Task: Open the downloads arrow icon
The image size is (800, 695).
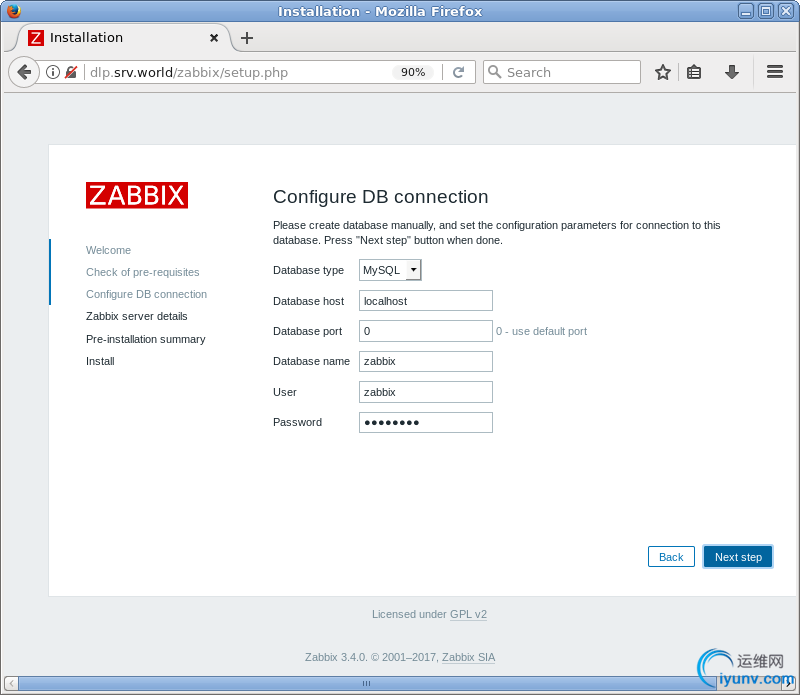Action: 732,72
